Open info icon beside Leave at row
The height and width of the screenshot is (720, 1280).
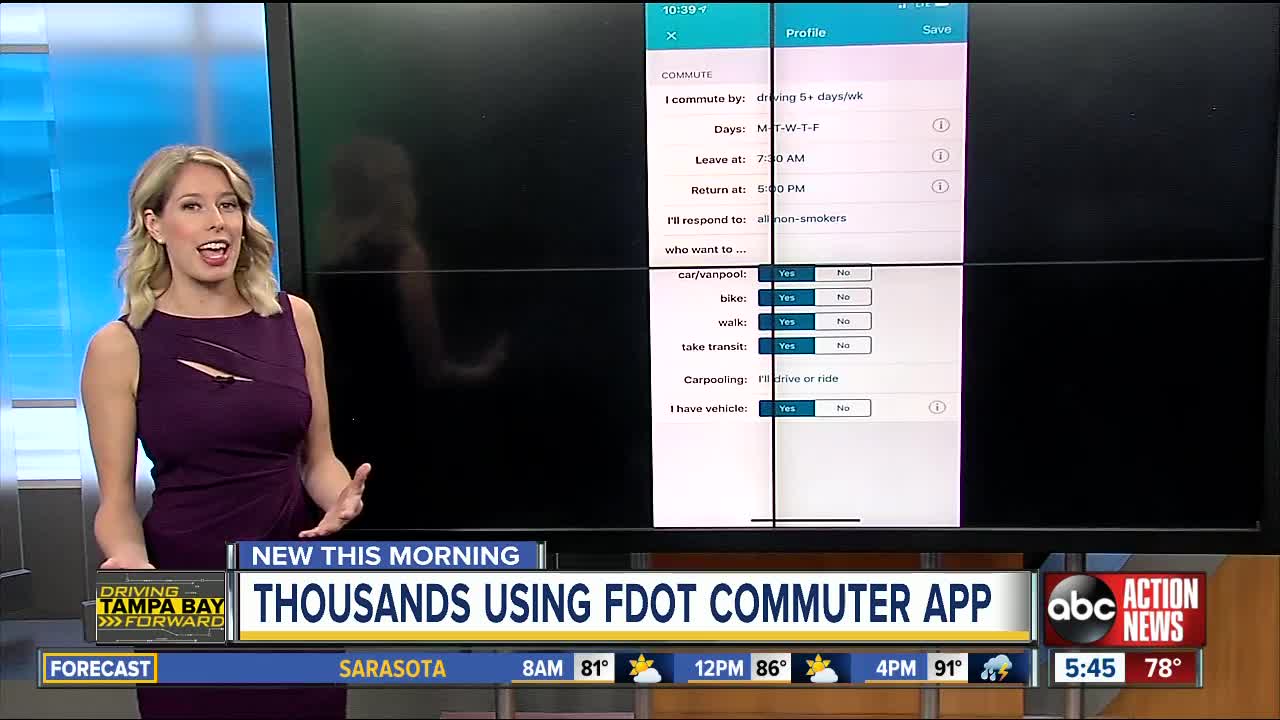tap(940, 156)
